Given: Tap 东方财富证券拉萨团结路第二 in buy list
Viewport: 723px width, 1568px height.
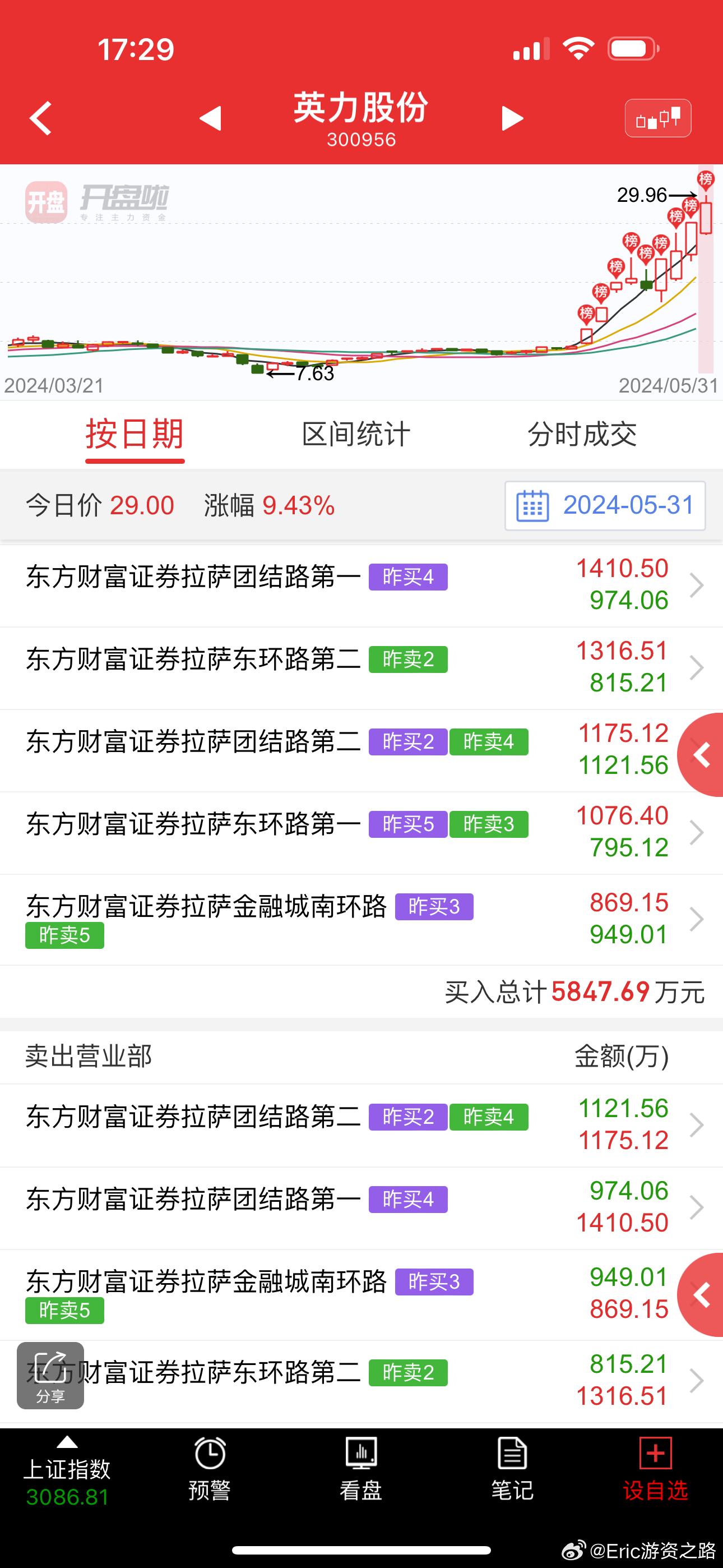Looking at the screenshot, I should coord(193,741).
